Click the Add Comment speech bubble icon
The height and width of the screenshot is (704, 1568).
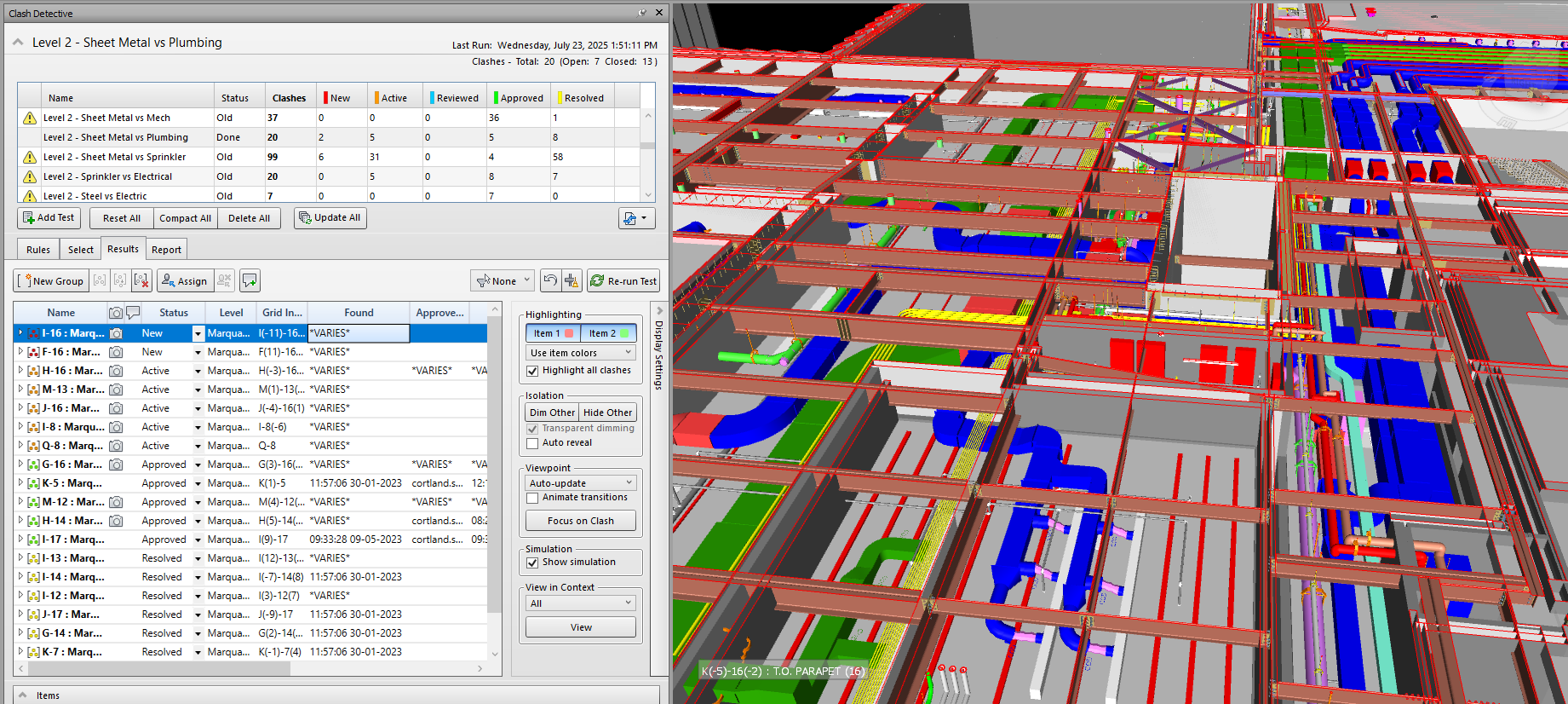pyautogui.click(x=250, y=280)
